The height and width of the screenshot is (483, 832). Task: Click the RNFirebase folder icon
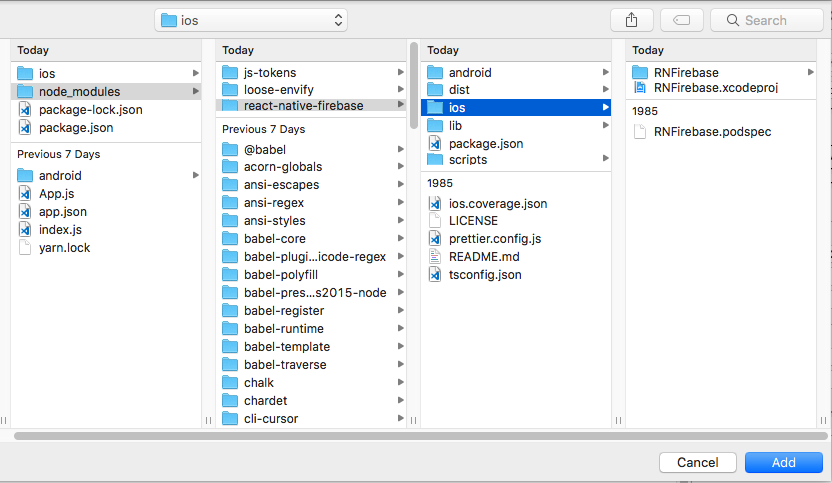click(640, 72)
